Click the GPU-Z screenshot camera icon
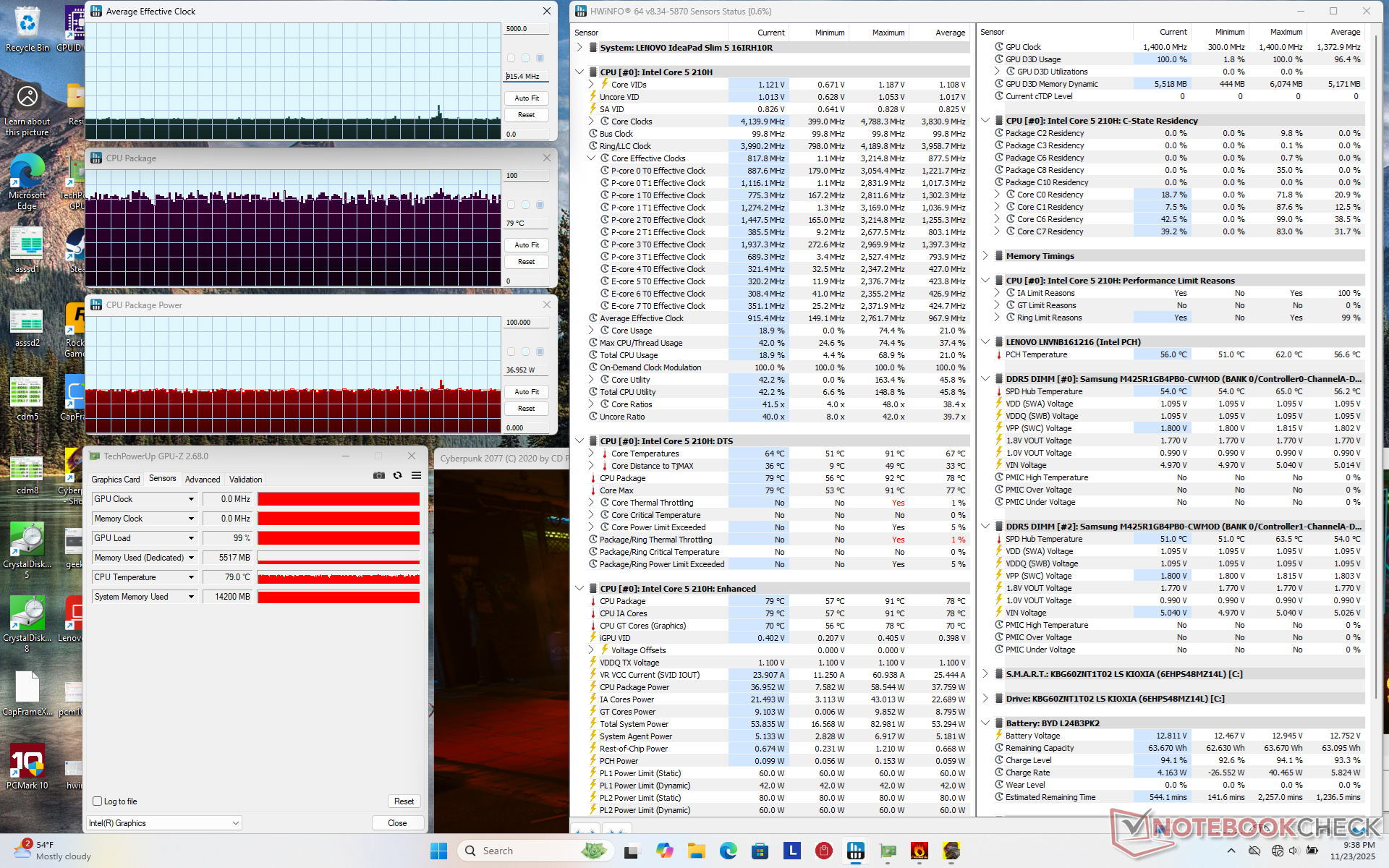The height and width of the screenshot is (868, 1389). click(378, 475)
